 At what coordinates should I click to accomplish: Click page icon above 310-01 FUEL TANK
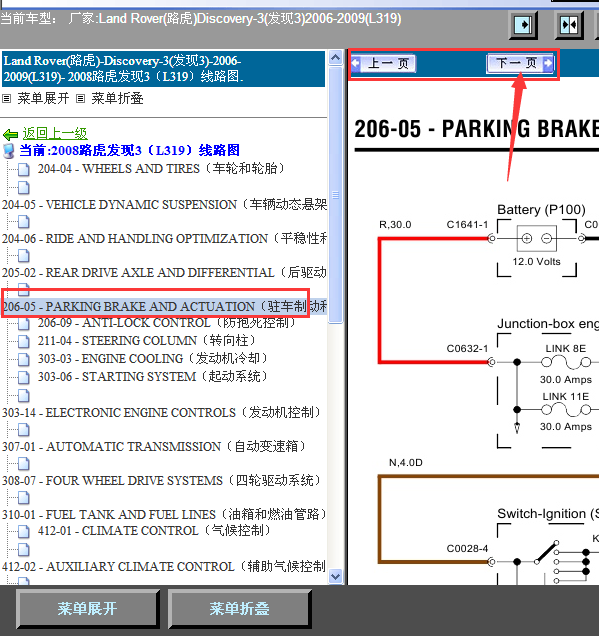(24, 498)
